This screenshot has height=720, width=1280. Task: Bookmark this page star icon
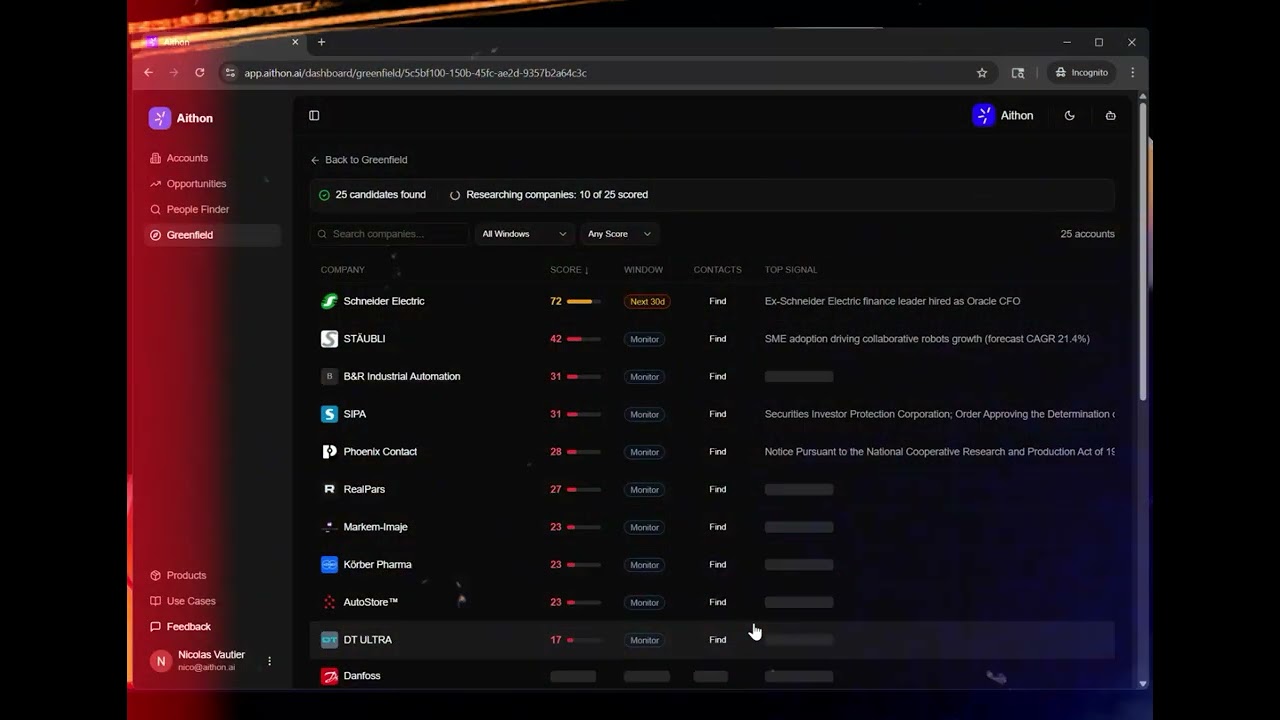[x=982, y=73]
